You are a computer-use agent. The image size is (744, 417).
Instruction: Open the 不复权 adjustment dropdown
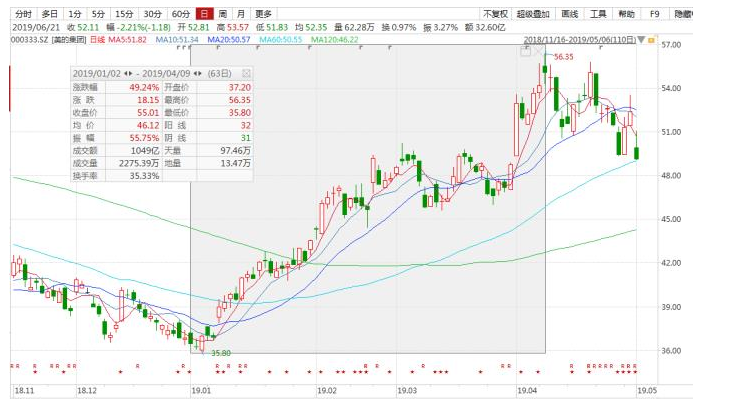tap(495, 15)
